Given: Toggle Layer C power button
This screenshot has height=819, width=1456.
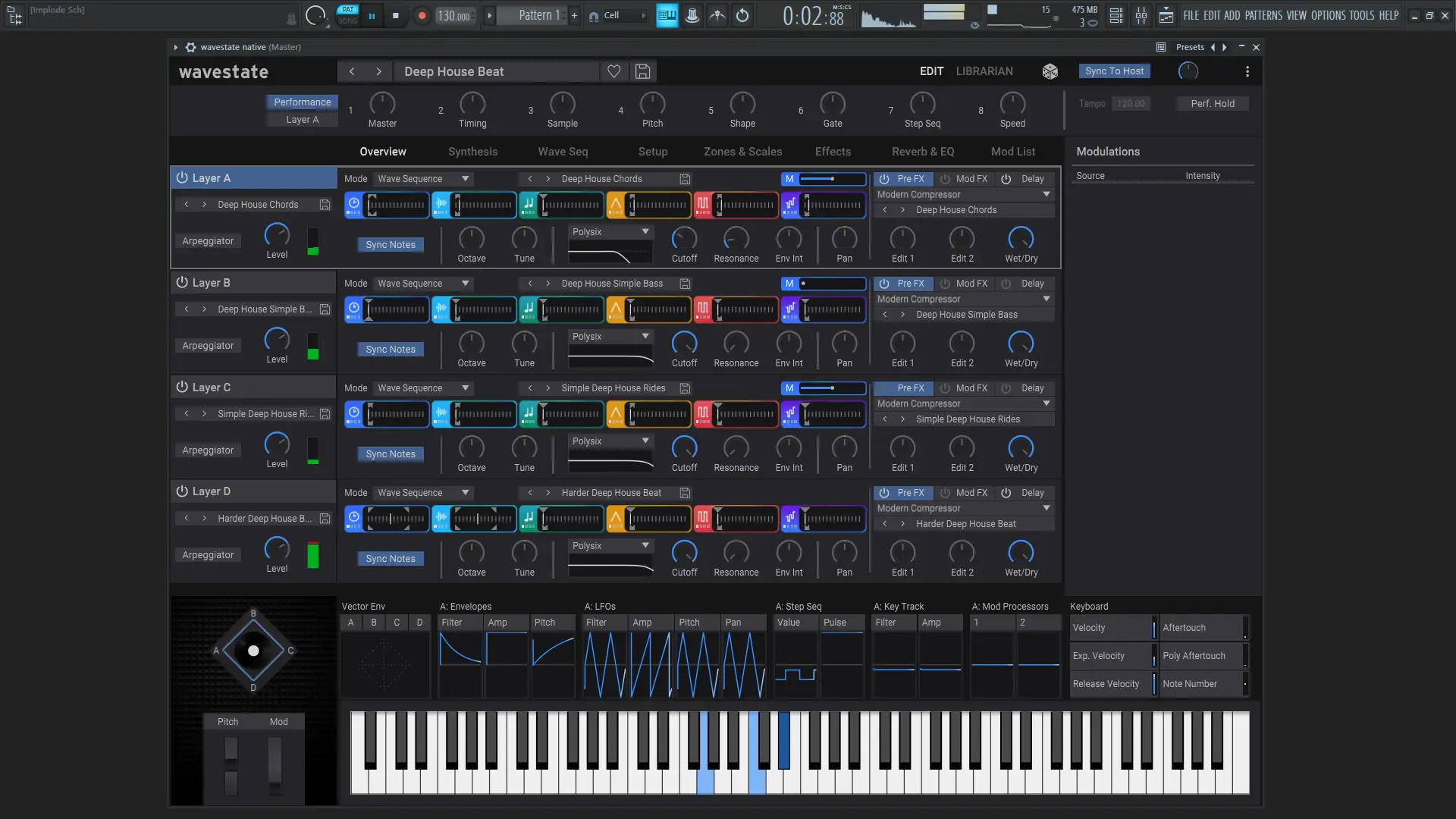Looking at the screenshot, I should coord(182,387).
